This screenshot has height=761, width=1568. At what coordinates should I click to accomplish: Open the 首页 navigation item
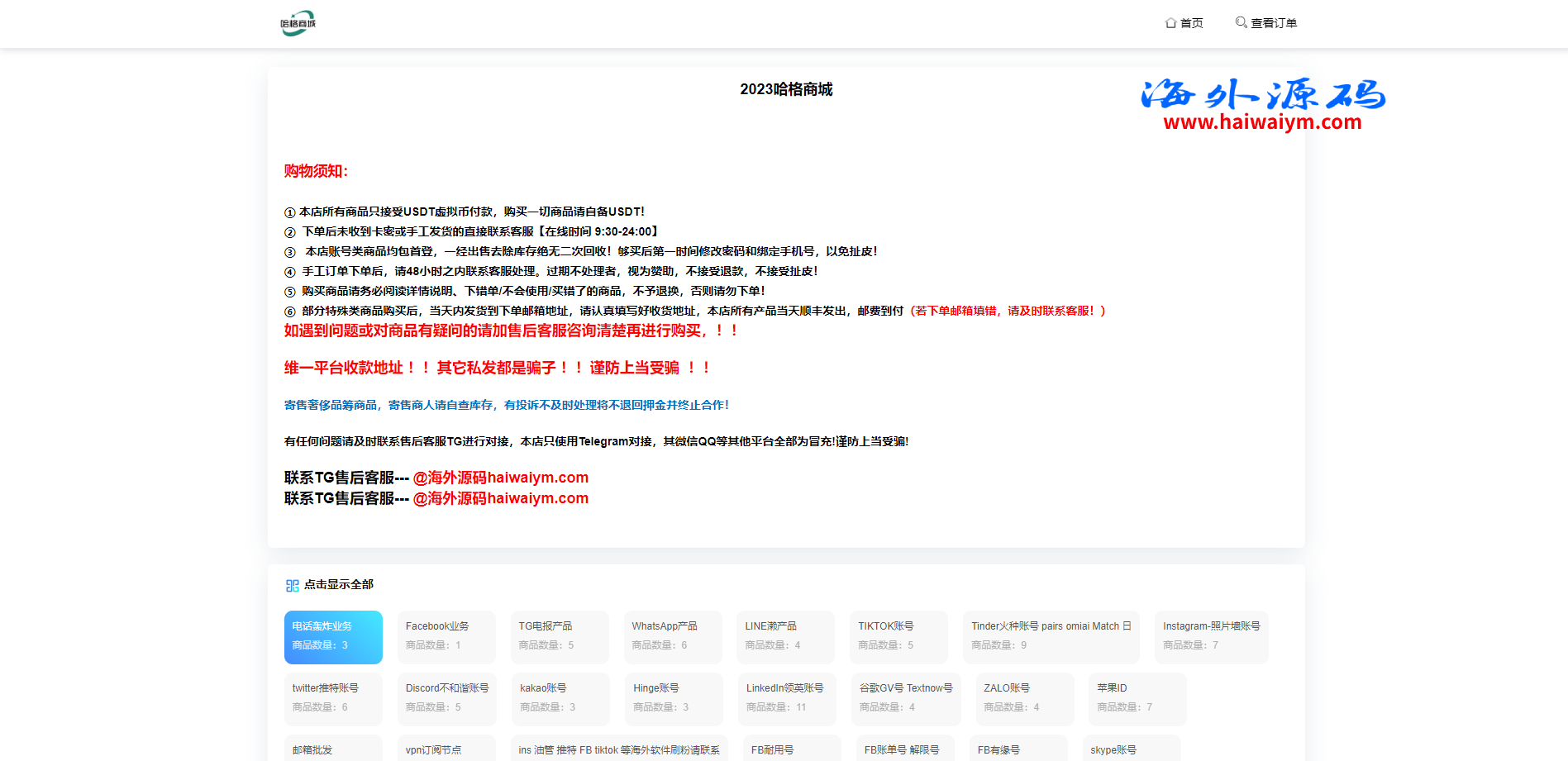(x=1191, y=23)
